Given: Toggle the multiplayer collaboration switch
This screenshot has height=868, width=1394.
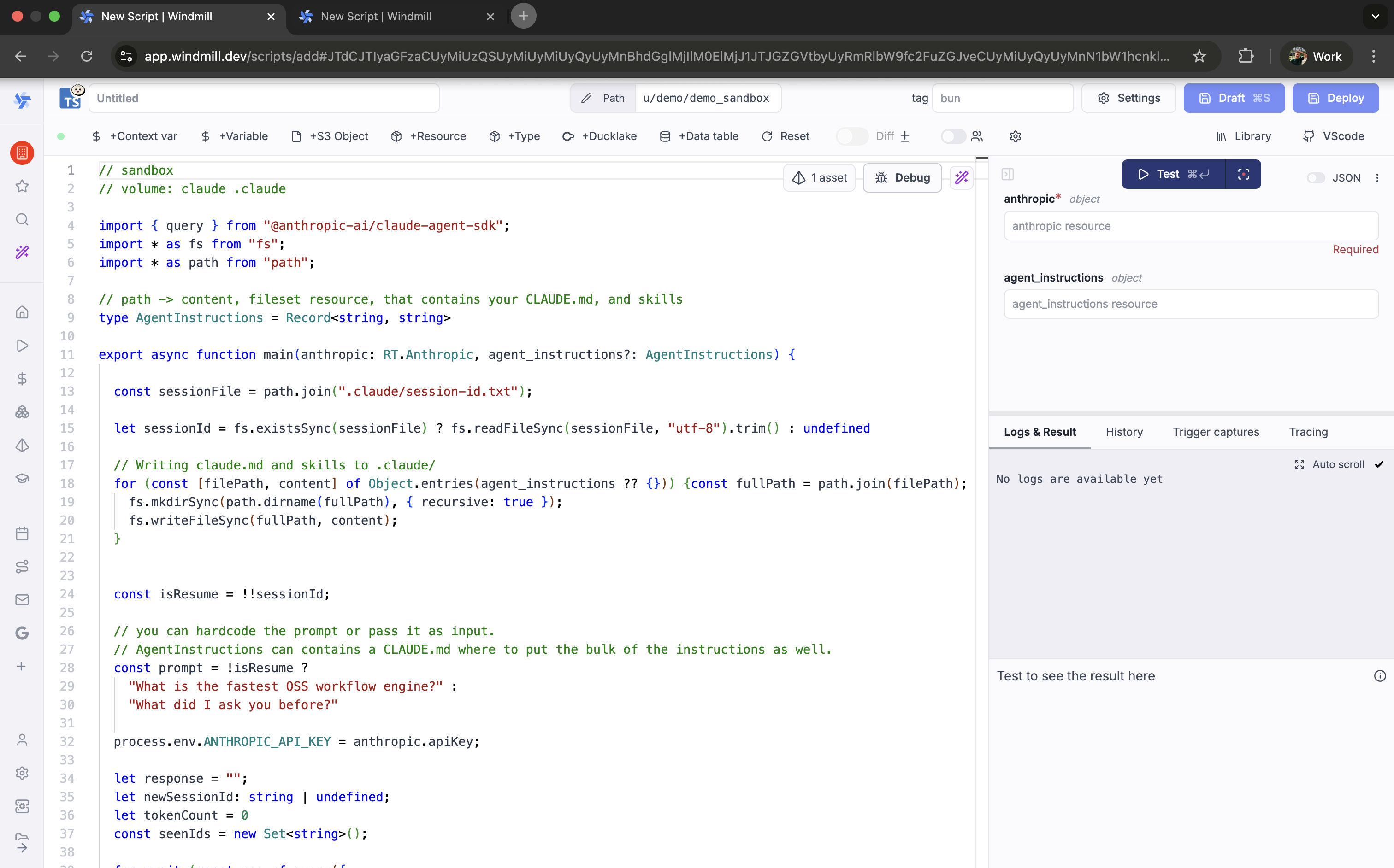Looking at the screenshot, I should (x=953, y=137).
